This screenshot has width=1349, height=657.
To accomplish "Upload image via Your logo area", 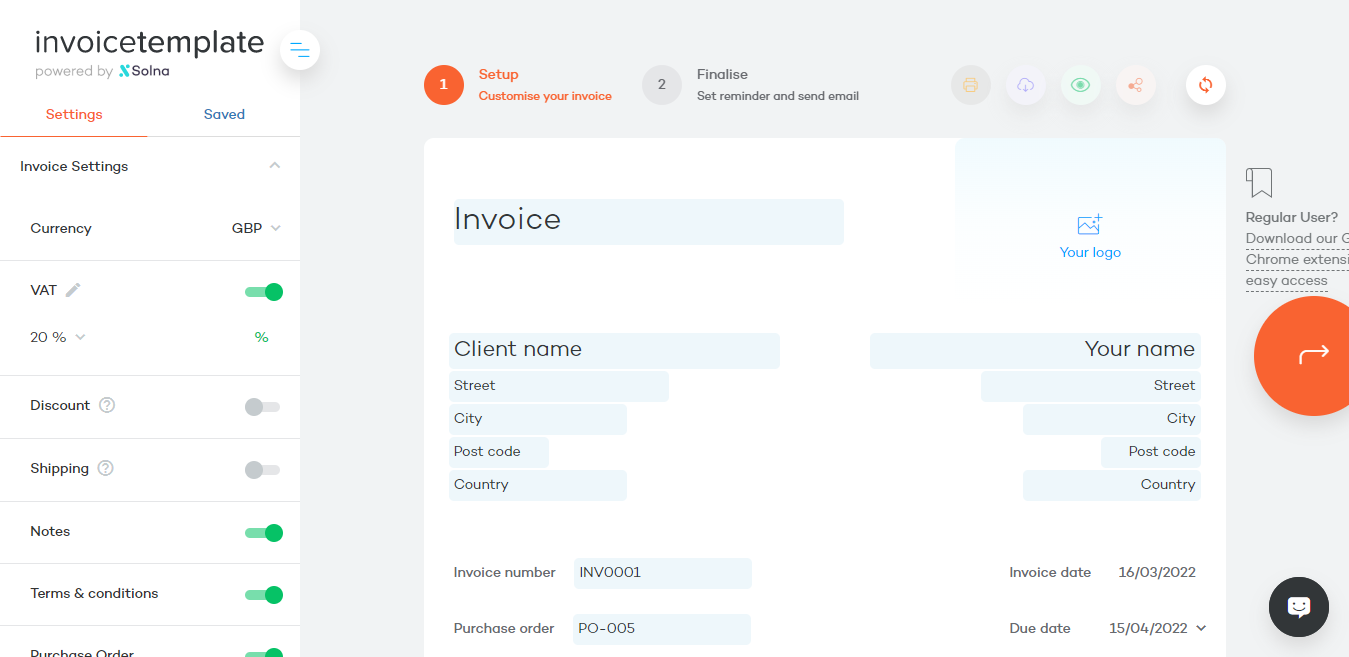I will (1090, 236).
